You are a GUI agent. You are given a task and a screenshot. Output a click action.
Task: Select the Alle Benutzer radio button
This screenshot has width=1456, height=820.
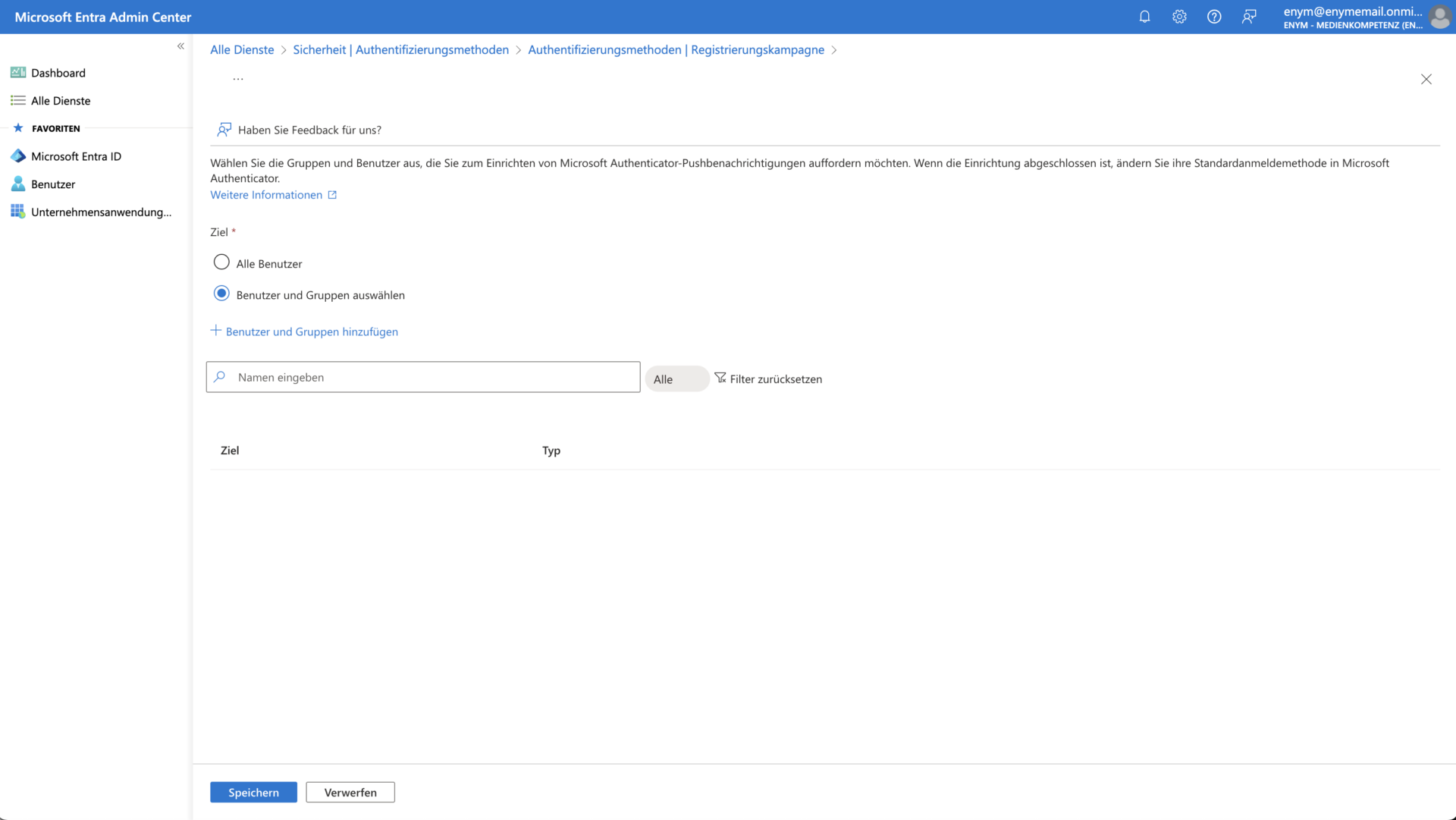221,262
